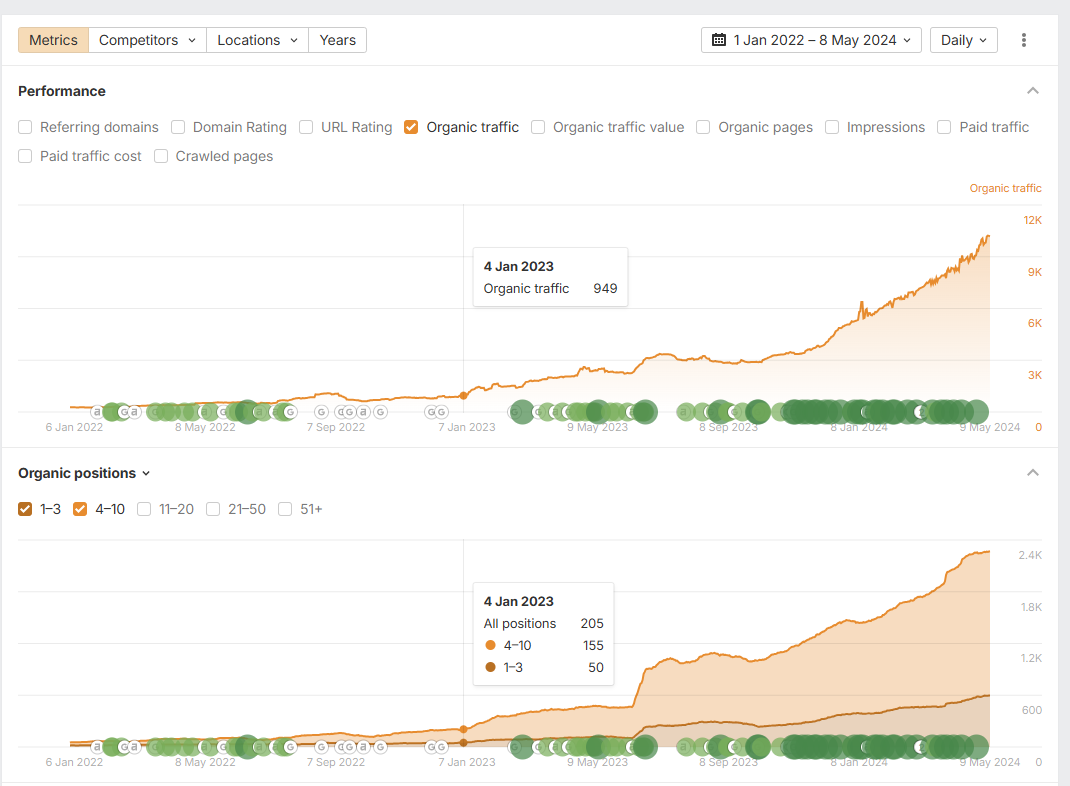
Task: Enable the Crawled pages checkbox
Action: tap(161, 156)
